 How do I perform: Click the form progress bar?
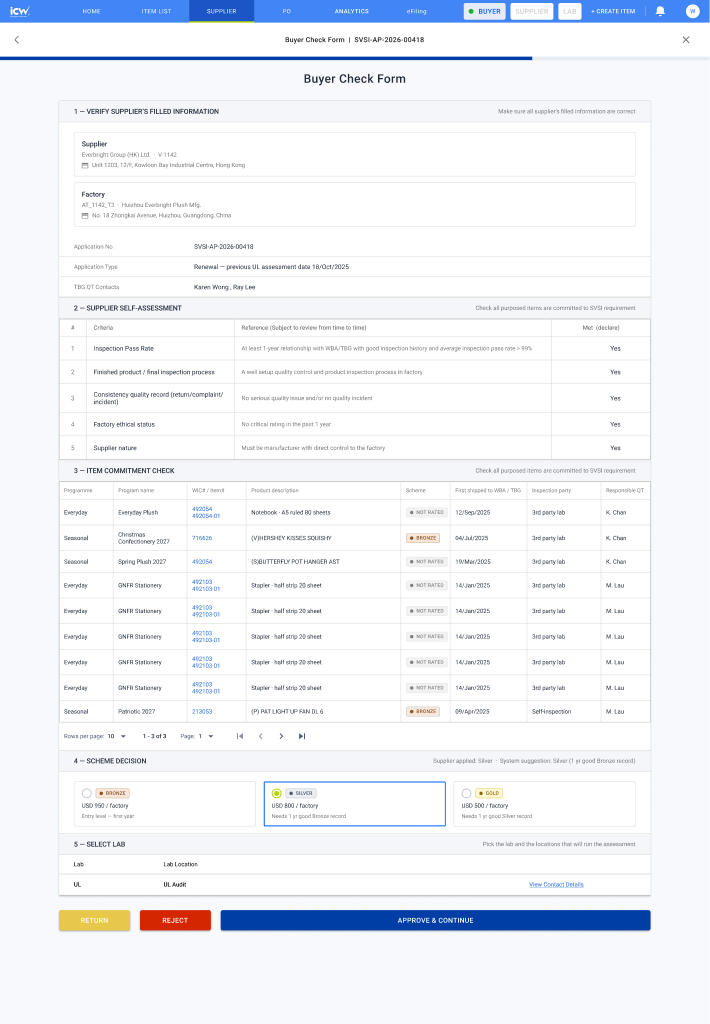click(355, 58)
